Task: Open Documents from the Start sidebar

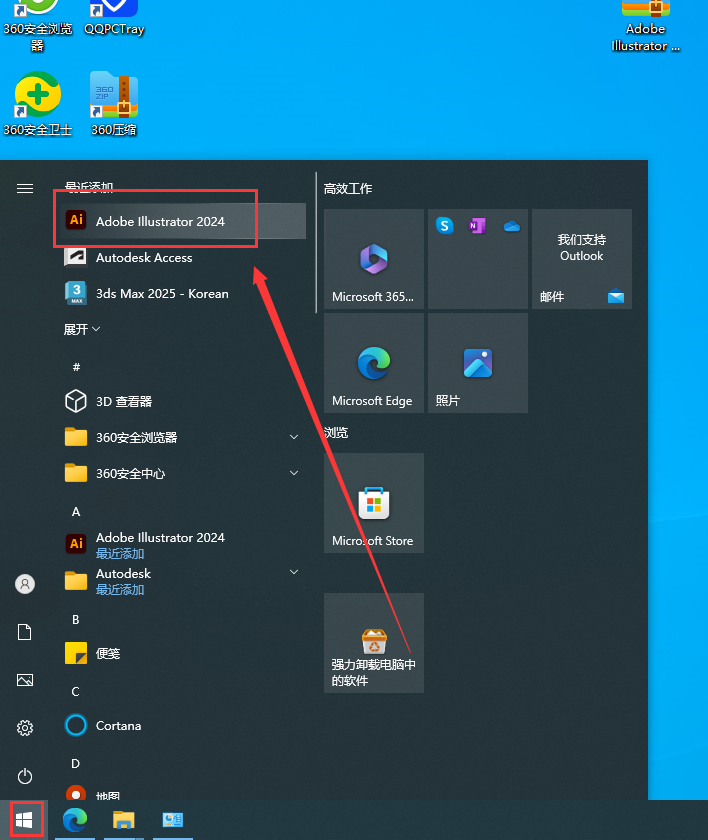Action: [25, 632]
